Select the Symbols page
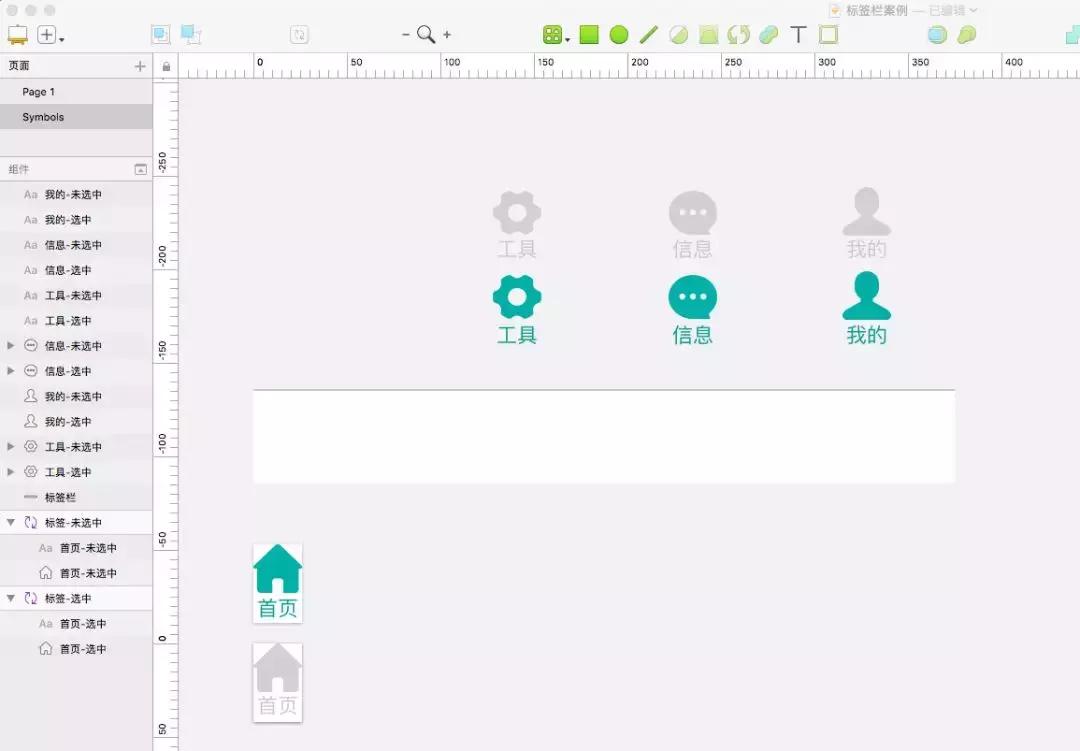The width and height of the screenshot is (1080, 751). click(x=43, y=117)
